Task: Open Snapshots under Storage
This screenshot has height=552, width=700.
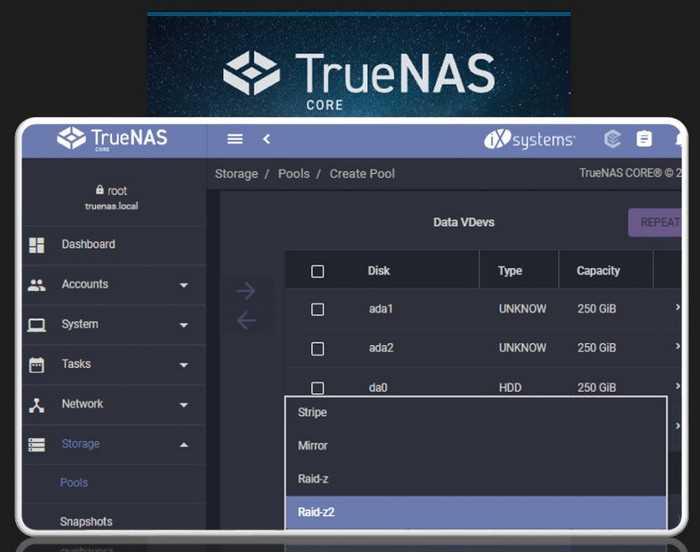Action: (86, 522)
